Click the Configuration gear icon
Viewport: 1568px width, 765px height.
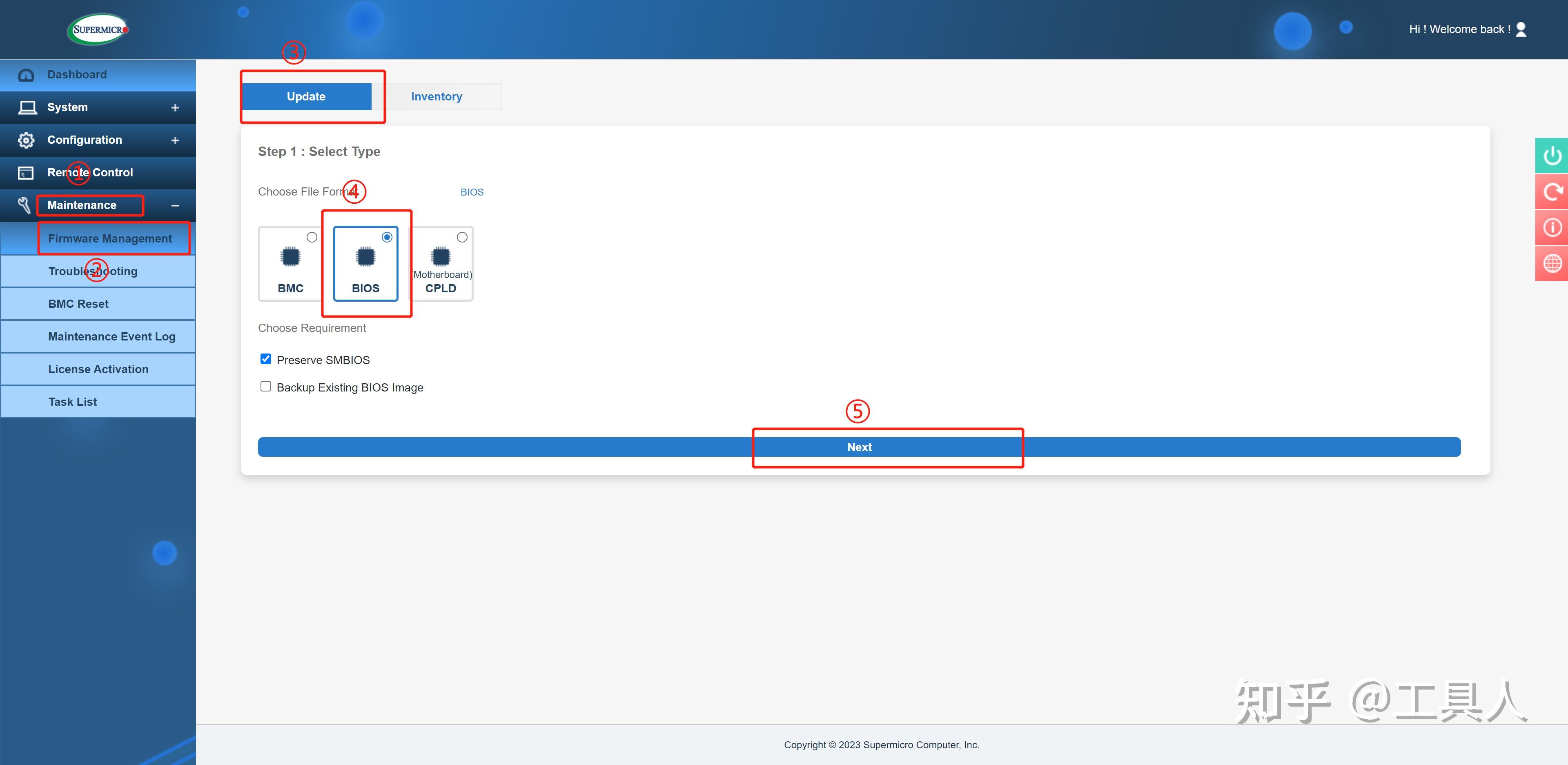tap(26, 140)
